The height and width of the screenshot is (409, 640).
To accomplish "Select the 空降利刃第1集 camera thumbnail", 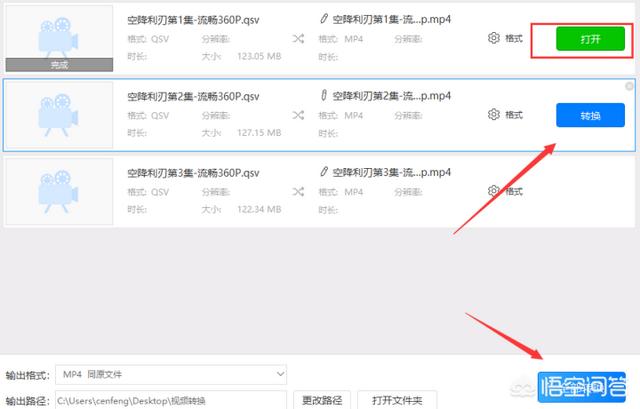I will coord(59,38).
